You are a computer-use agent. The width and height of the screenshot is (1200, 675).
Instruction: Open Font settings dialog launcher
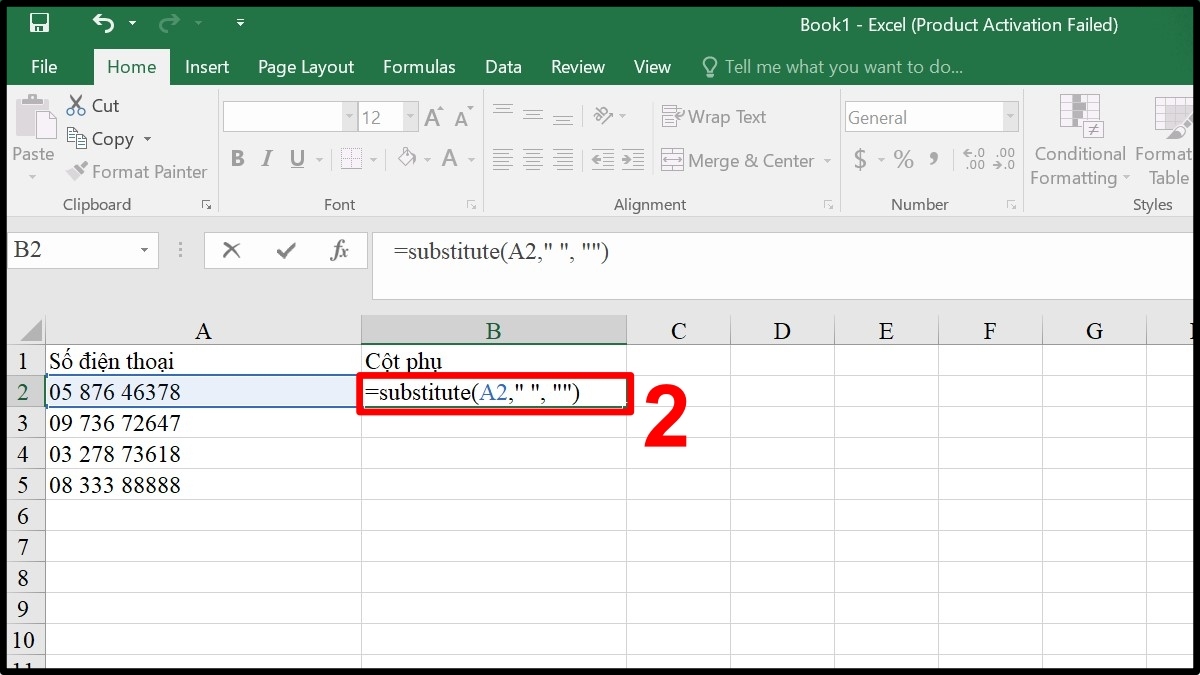click(471, 204)
